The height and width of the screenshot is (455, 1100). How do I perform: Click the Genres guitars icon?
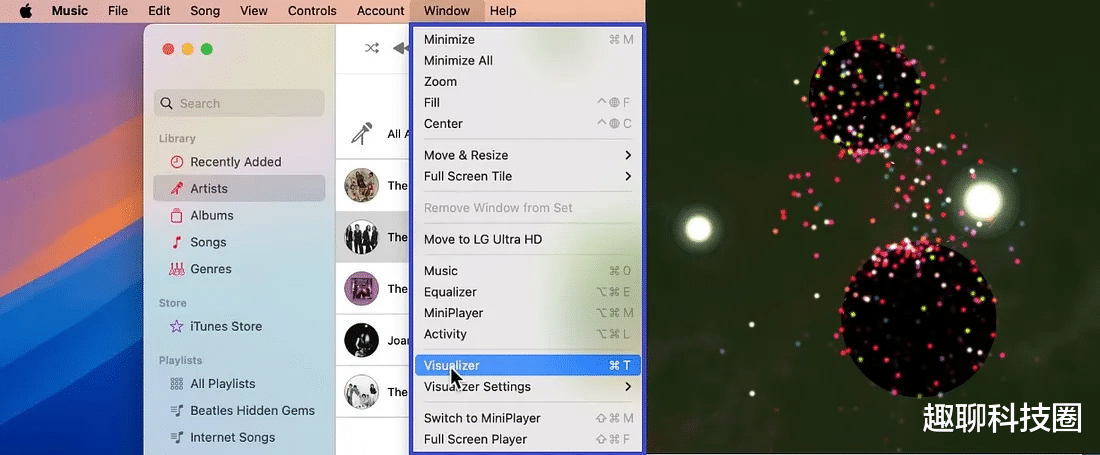coord(177,269)
